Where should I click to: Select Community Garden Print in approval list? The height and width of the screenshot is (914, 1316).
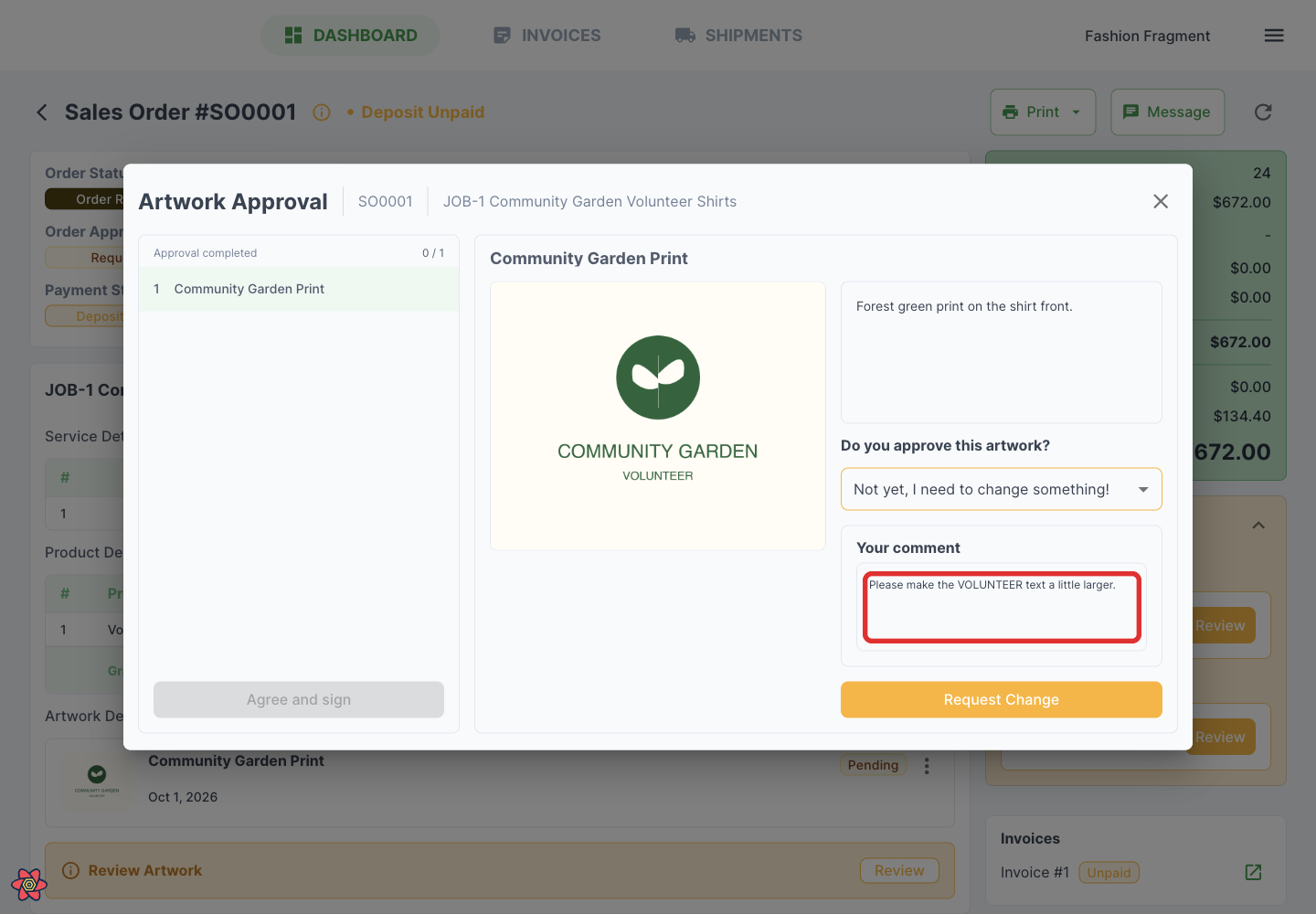tap(299, 289)
